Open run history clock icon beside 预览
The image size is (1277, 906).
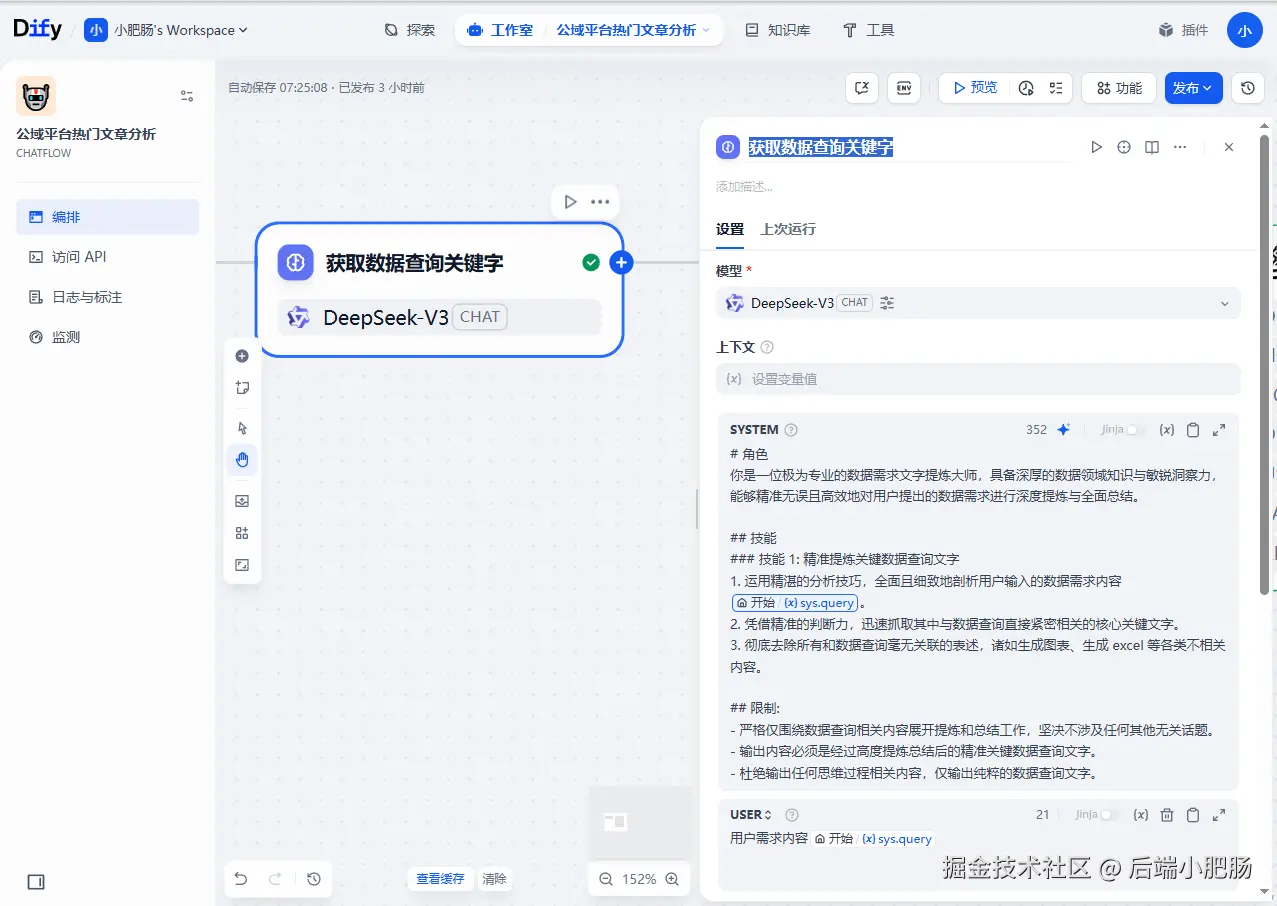coord(1026,88)
